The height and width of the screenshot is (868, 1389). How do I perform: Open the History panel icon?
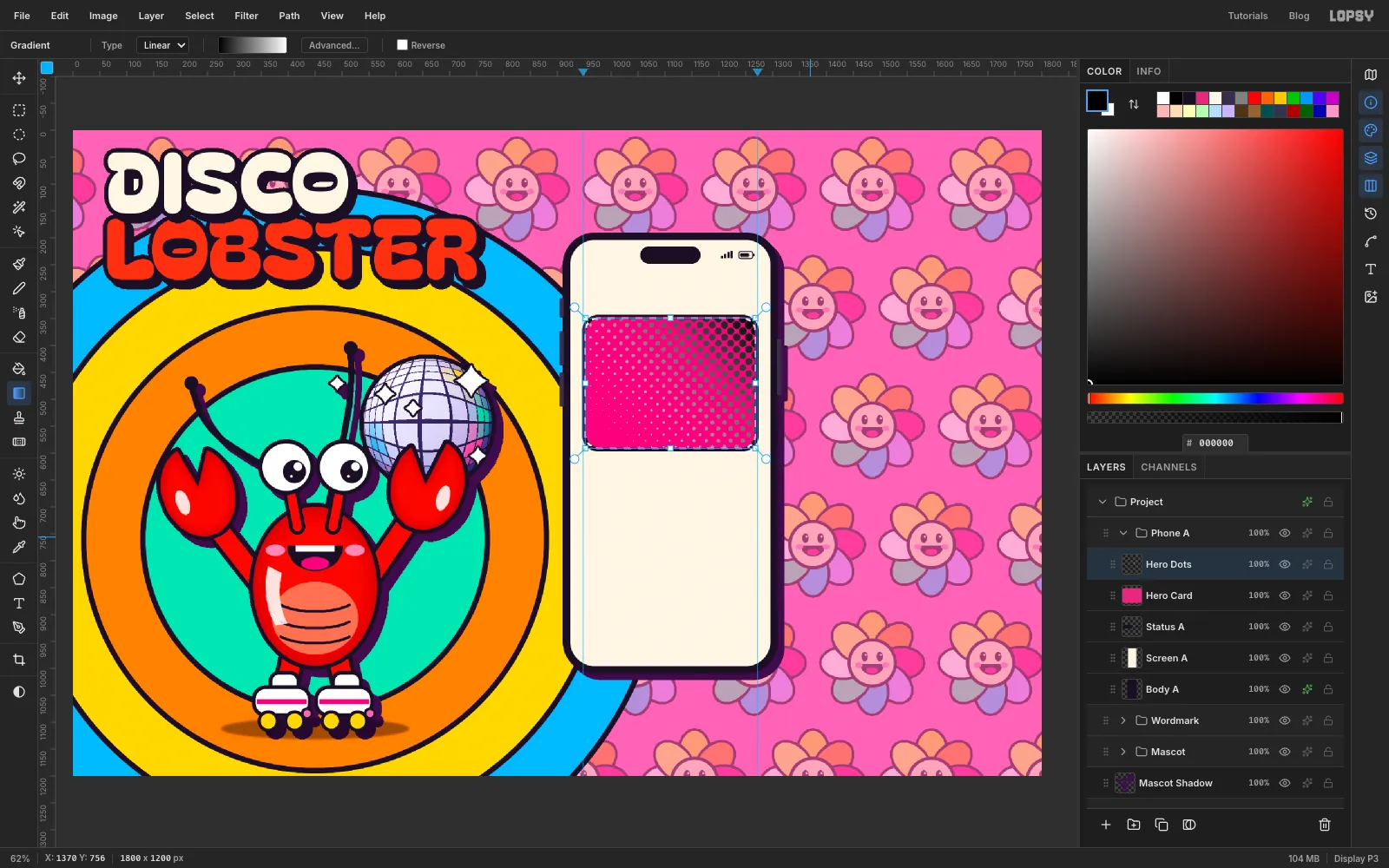[1371, 214]
